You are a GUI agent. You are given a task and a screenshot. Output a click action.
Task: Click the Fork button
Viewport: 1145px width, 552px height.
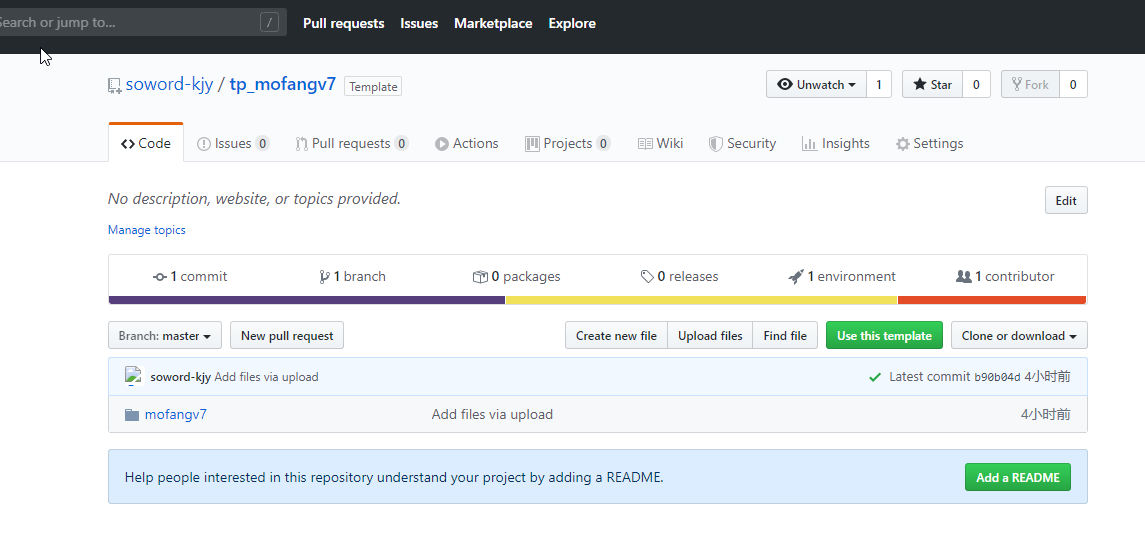point(1030,85)
